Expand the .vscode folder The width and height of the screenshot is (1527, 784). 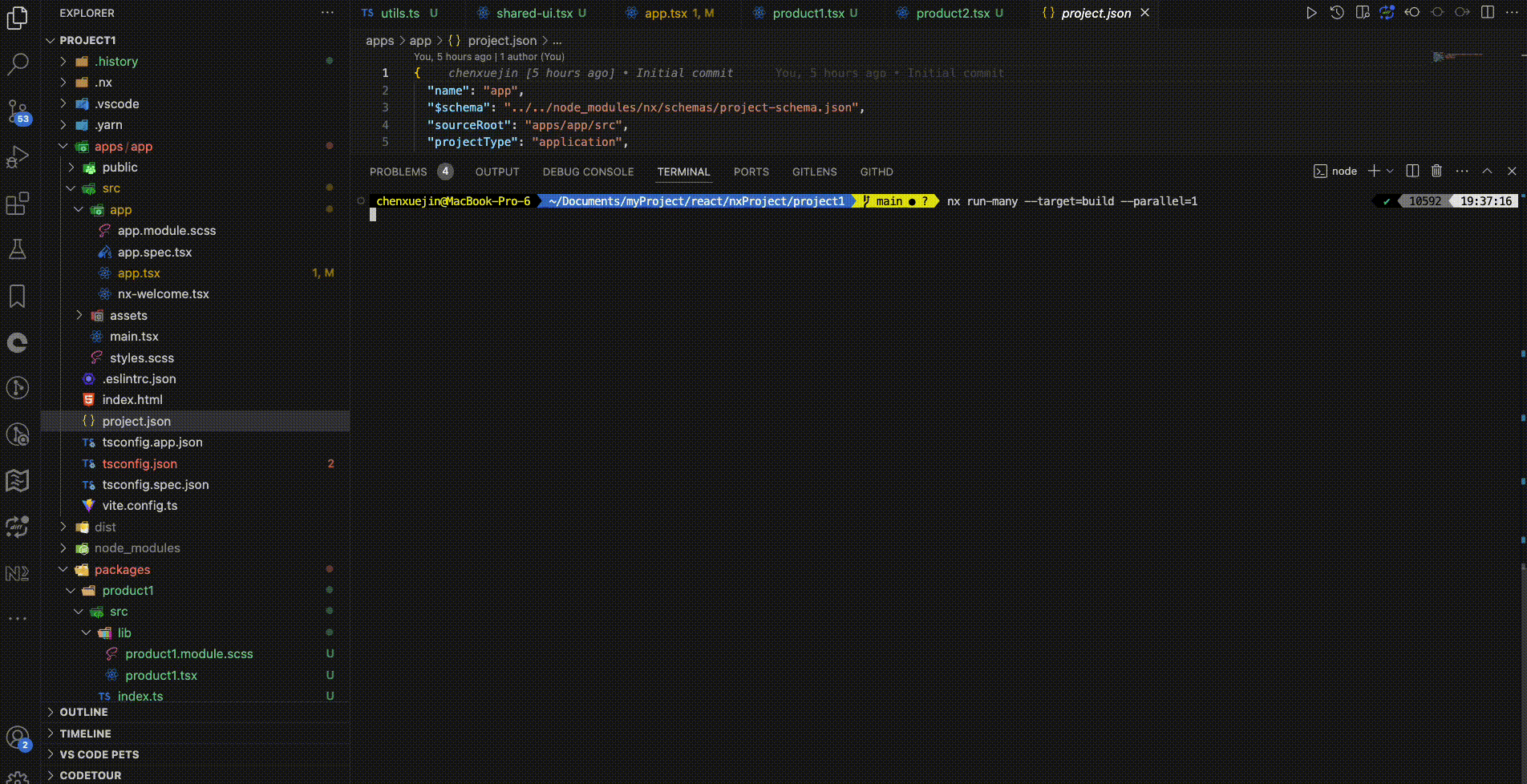[x=196, y=103]
